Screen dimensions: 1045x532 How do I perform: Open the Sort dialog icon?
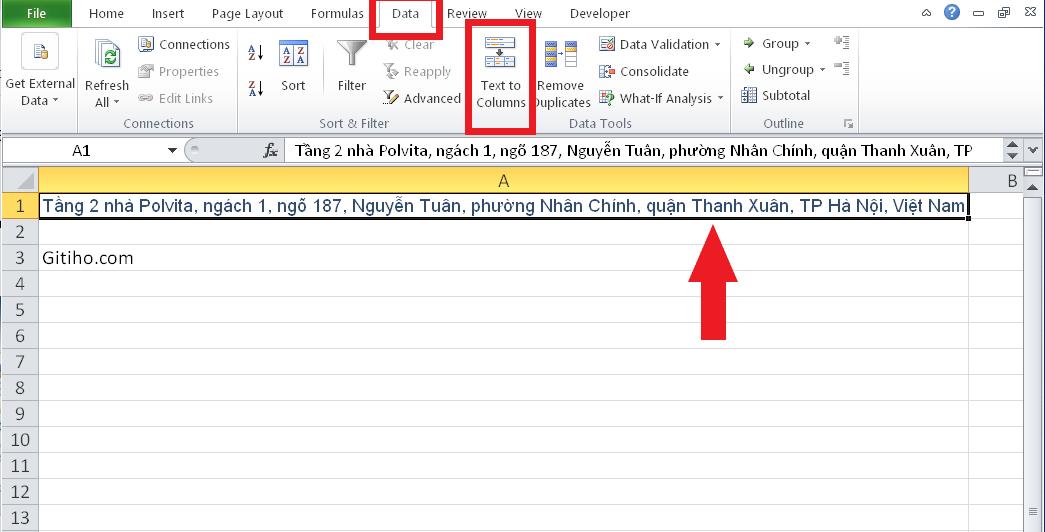coord(293,53)
